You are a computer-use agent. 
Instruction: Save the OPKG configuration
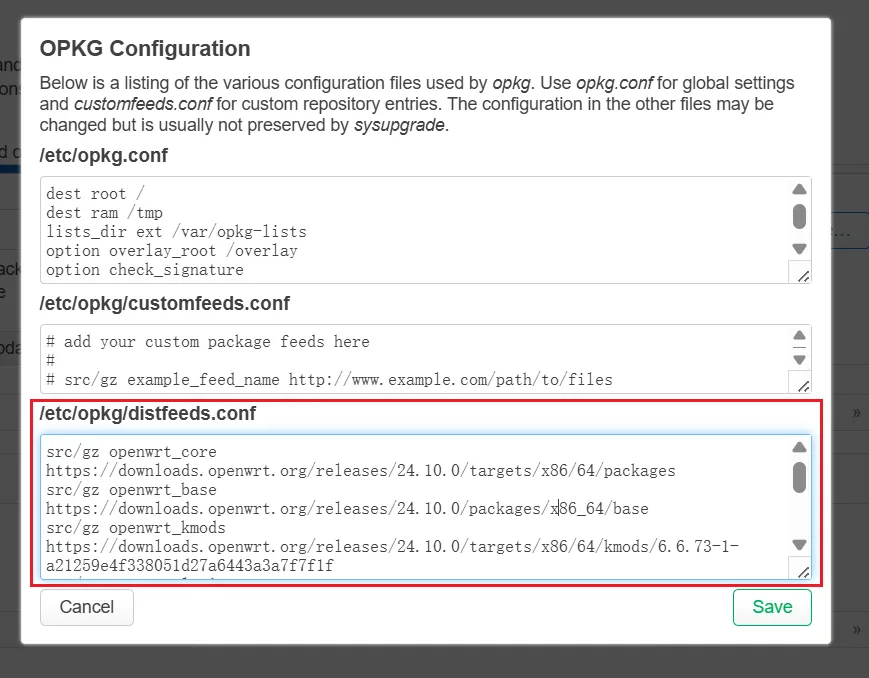tap(772, 607)
